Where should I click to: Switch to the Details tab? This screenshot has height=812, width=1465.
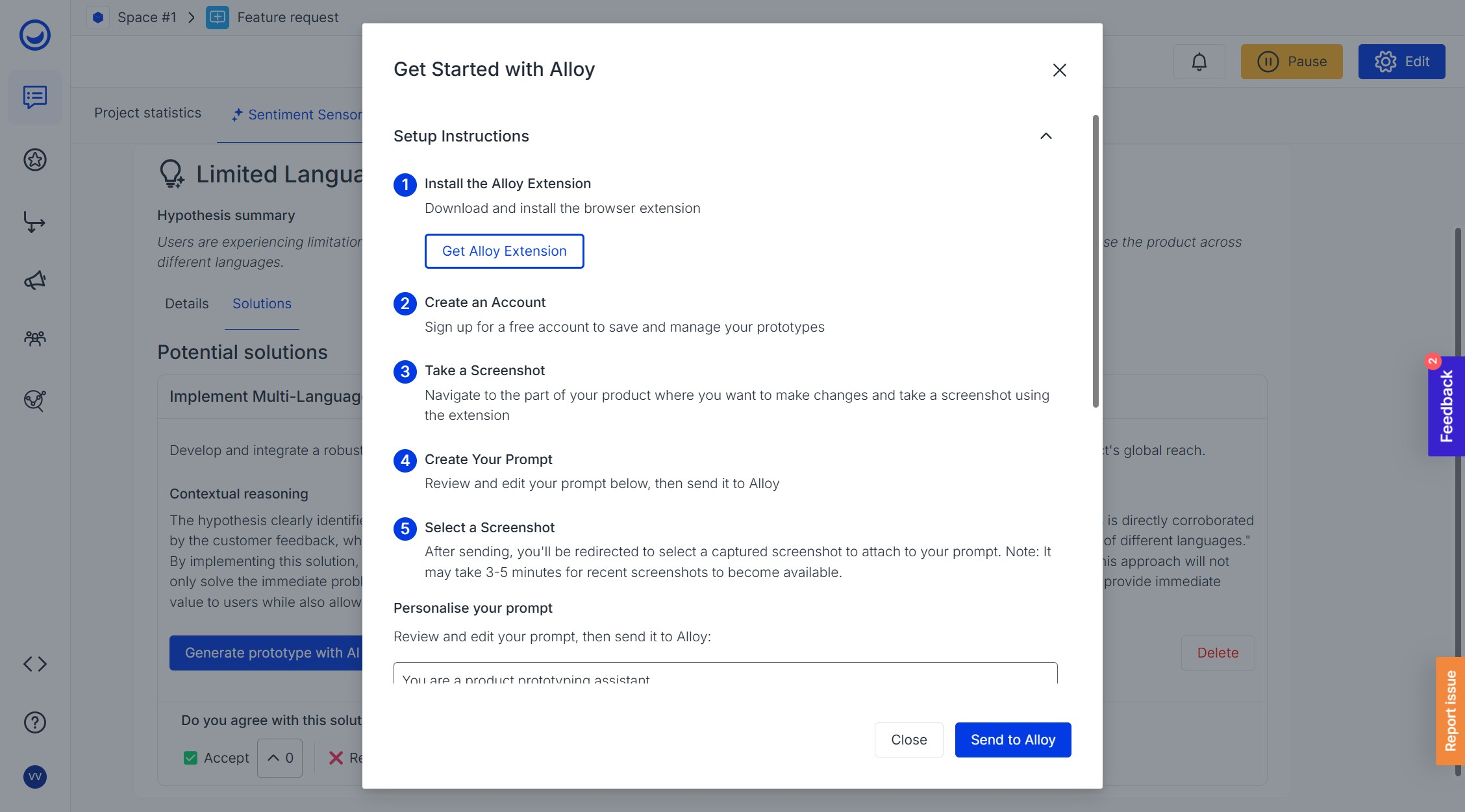point(186,304)
